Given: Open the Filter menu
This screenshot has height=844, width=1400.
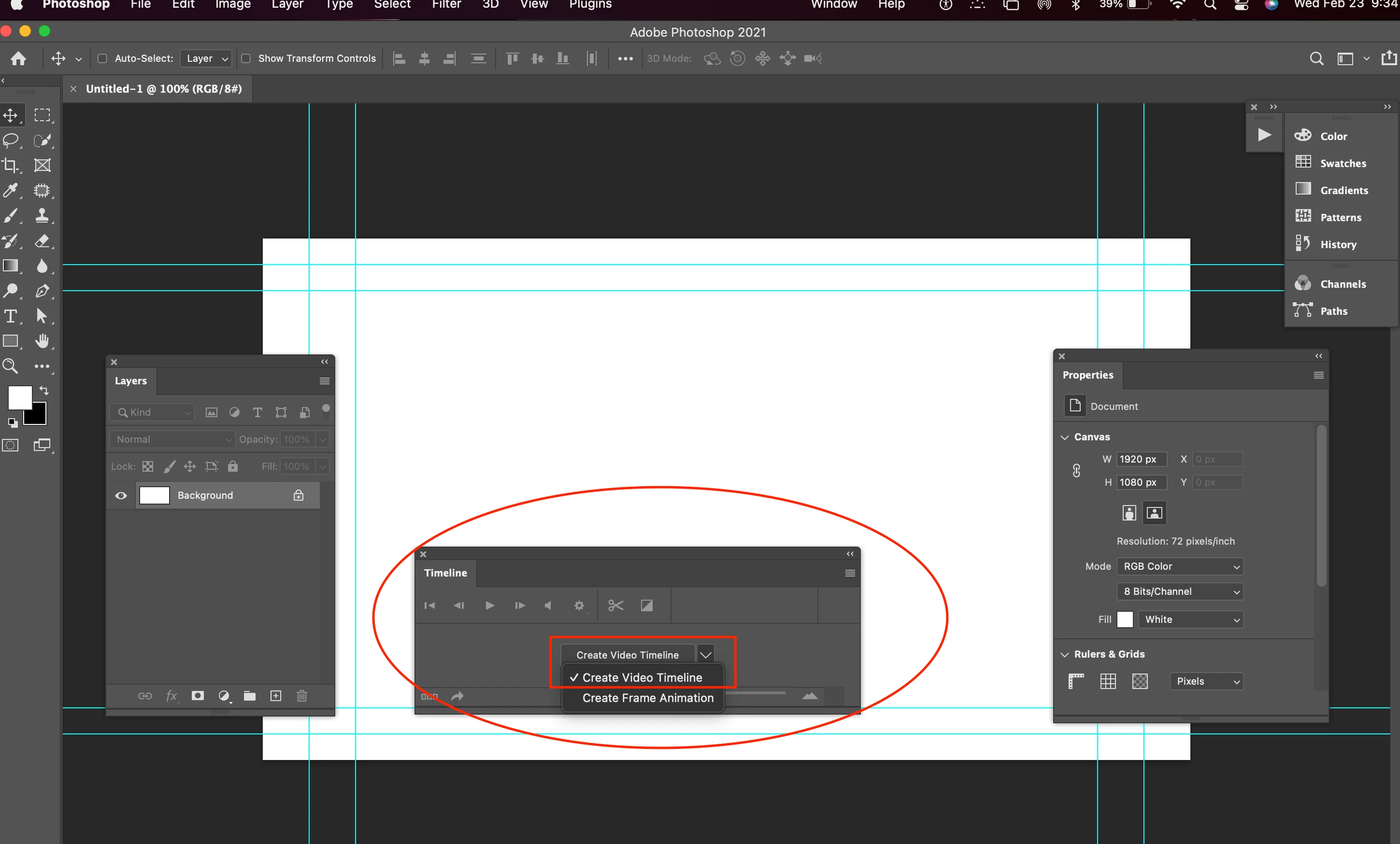Looking at the screenshot, I should pyautogui.click(x=446, y=4).
